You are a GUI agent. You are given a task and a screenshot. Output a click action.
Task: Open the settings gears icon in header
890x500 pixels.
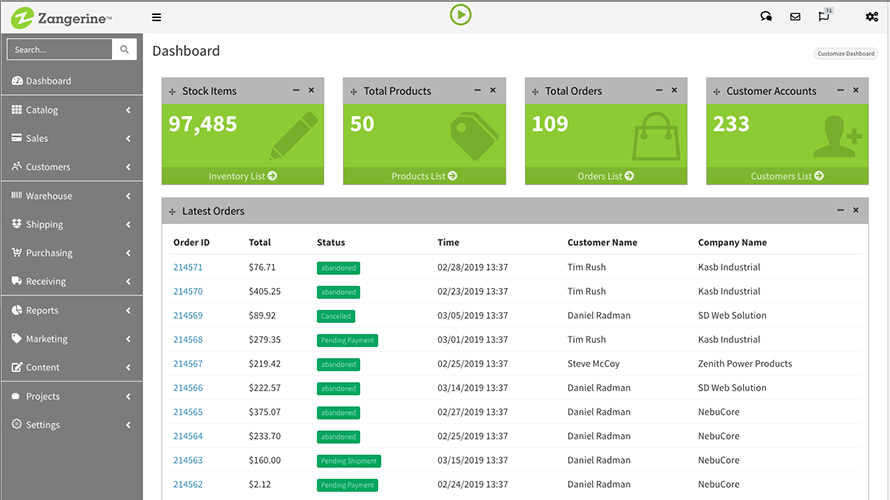[x=872, y=17]
